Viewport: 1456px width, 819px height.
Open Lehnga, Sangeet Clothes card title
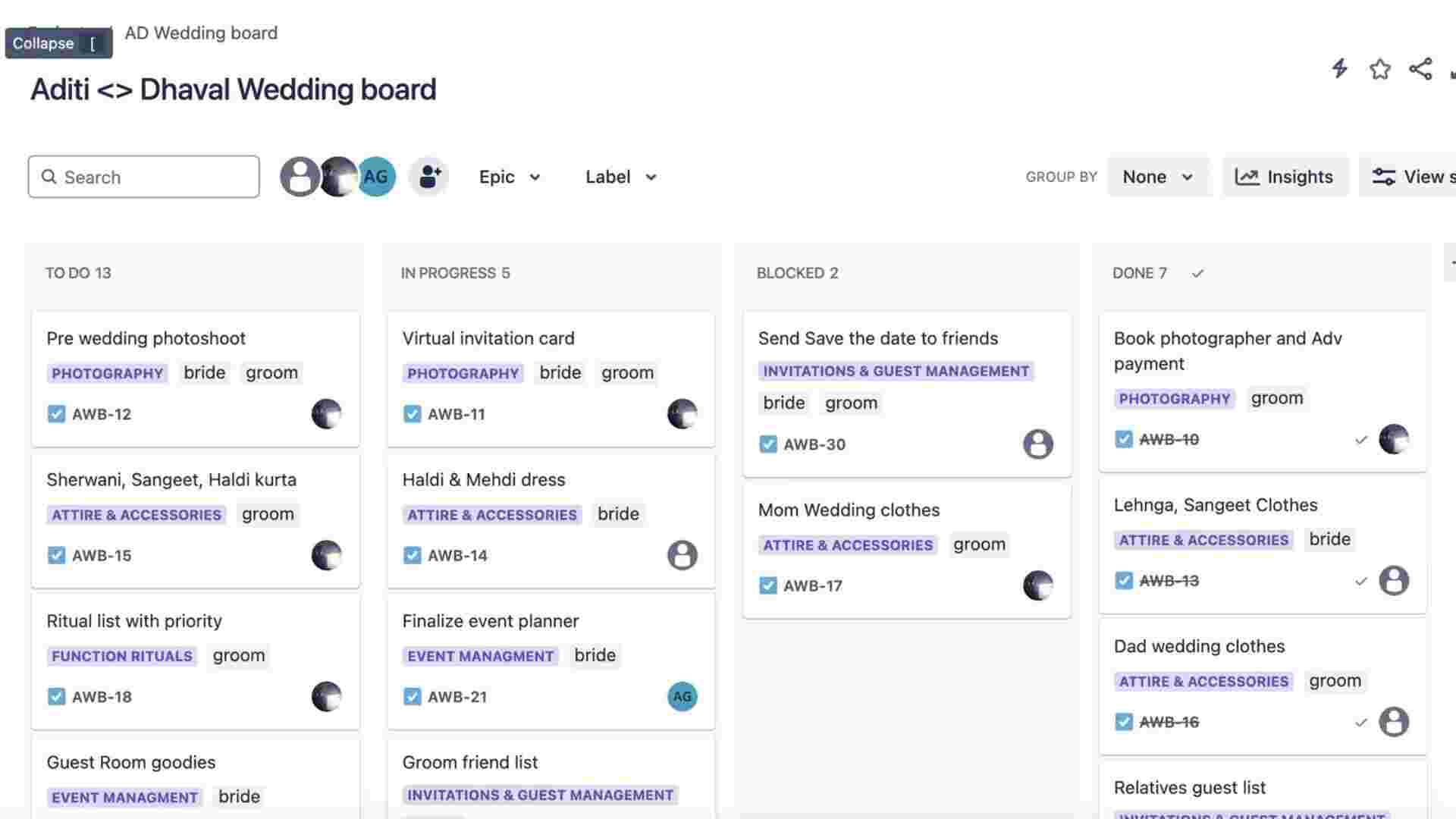(1216, 505)
